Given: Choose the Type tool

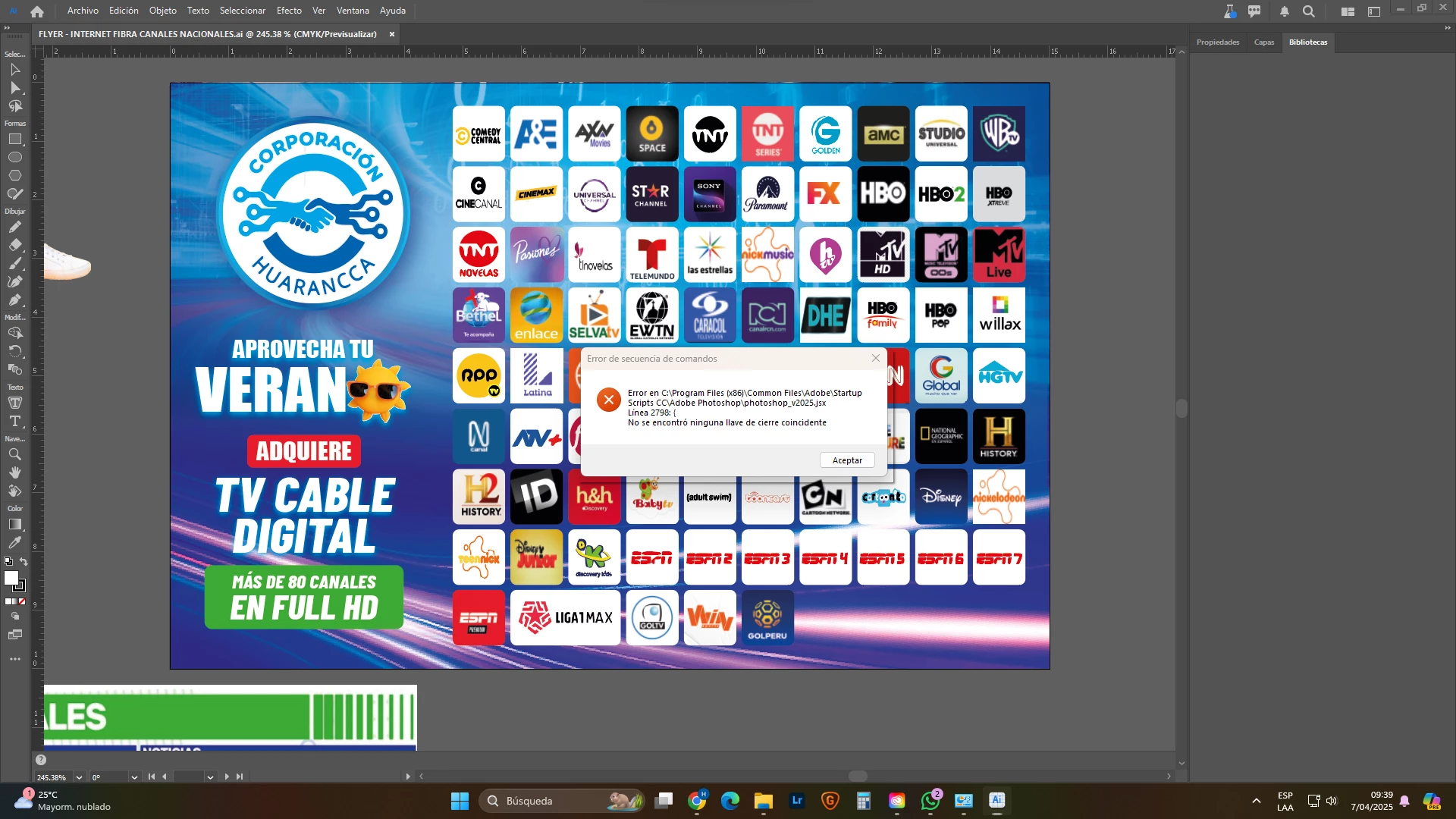Looking at the screenshot, I should [x=15, y=421].
